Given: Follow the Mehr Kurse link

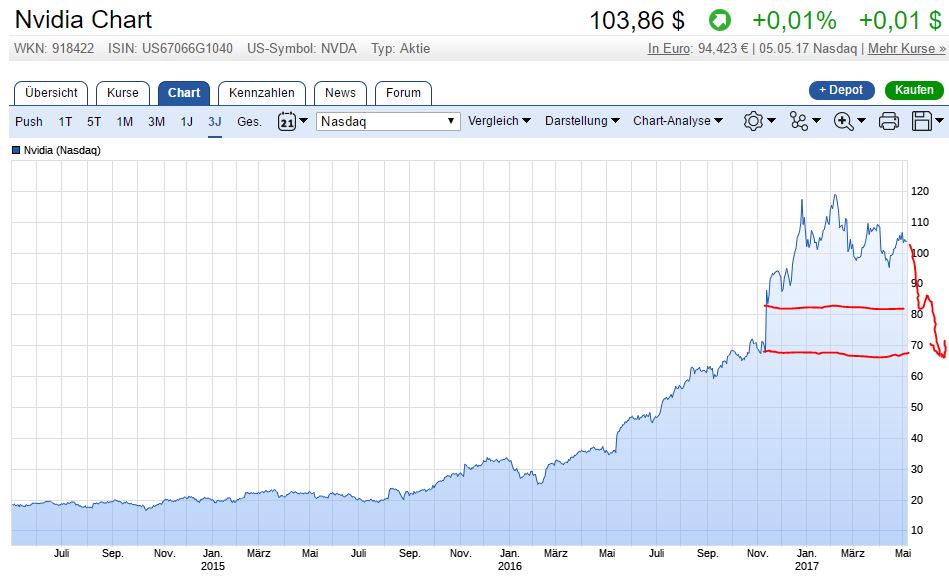Looking at the screenshot, I should click(906, 48).
